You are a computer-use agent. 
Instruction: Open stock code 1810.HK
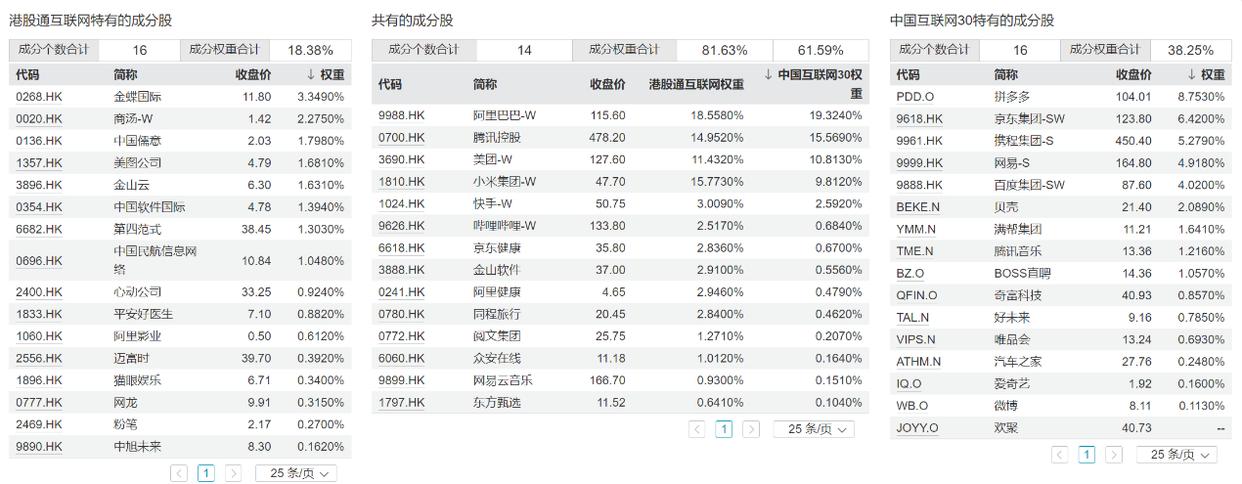point(401,182)
